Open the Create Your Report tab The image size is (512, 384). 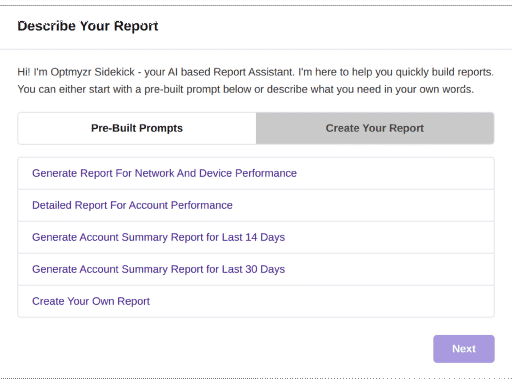coord(375,128)
